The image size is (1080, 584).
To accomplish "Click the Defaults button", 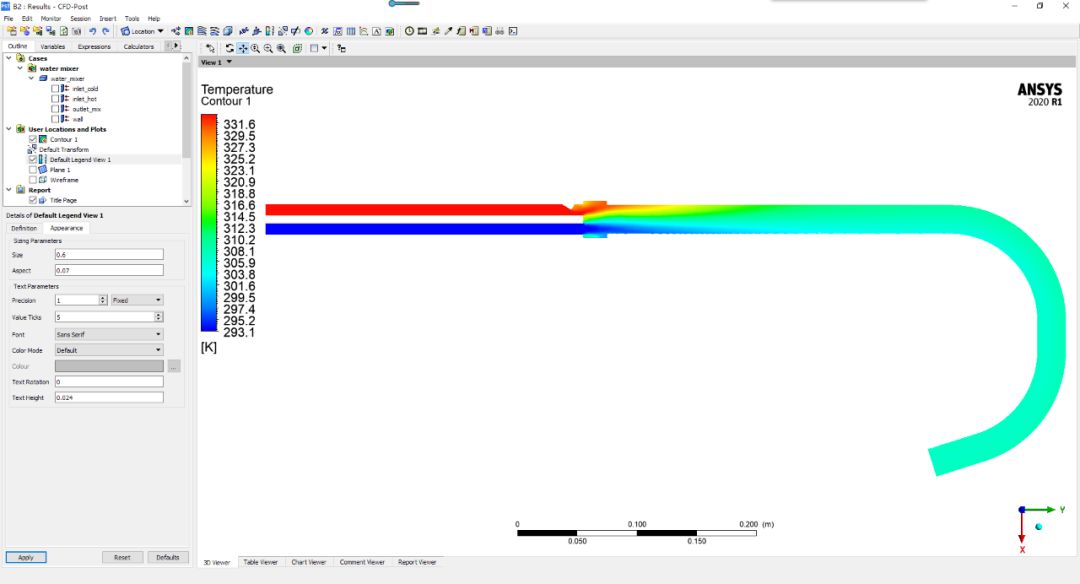I will (167, 557).
